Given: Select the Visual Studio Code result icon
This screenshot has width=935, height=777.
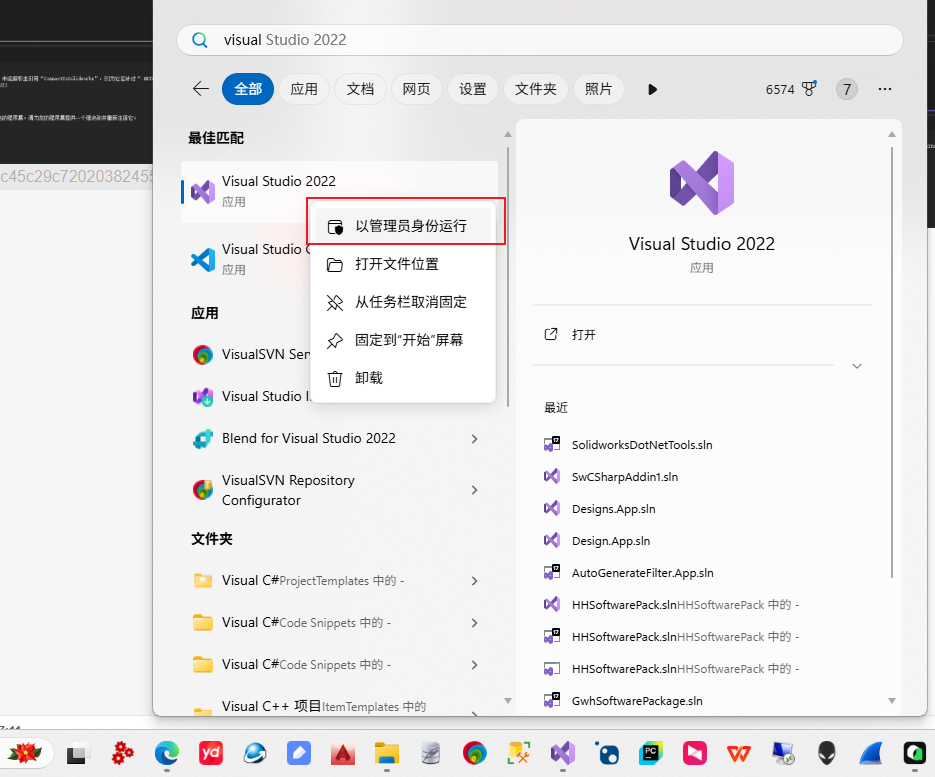Looking at the screenshot, I should 203,259.
